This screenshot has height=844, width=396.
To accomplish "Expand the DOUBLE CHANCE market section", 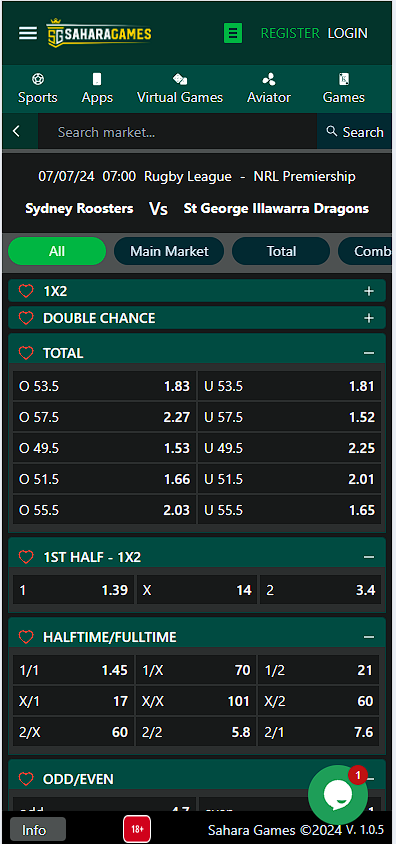I will 369,318.
